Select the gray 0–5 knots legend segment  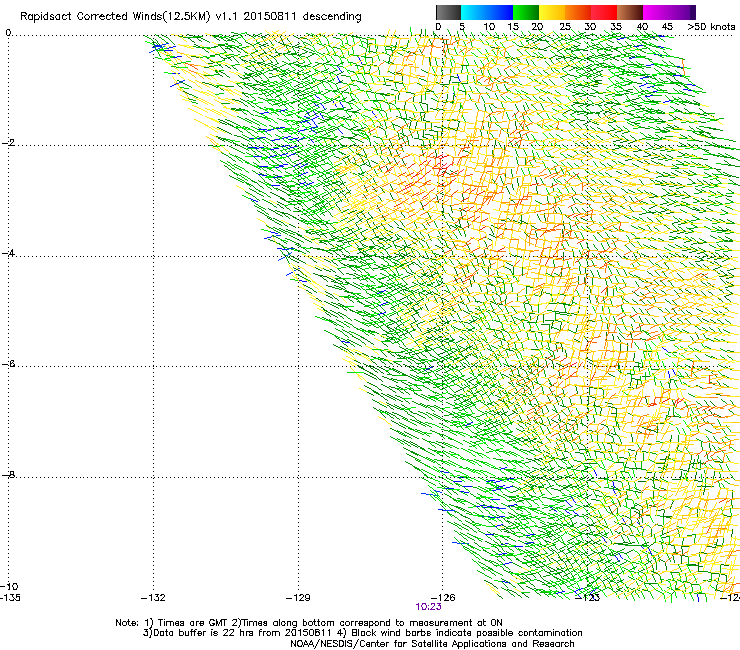[x=448, y=12]
